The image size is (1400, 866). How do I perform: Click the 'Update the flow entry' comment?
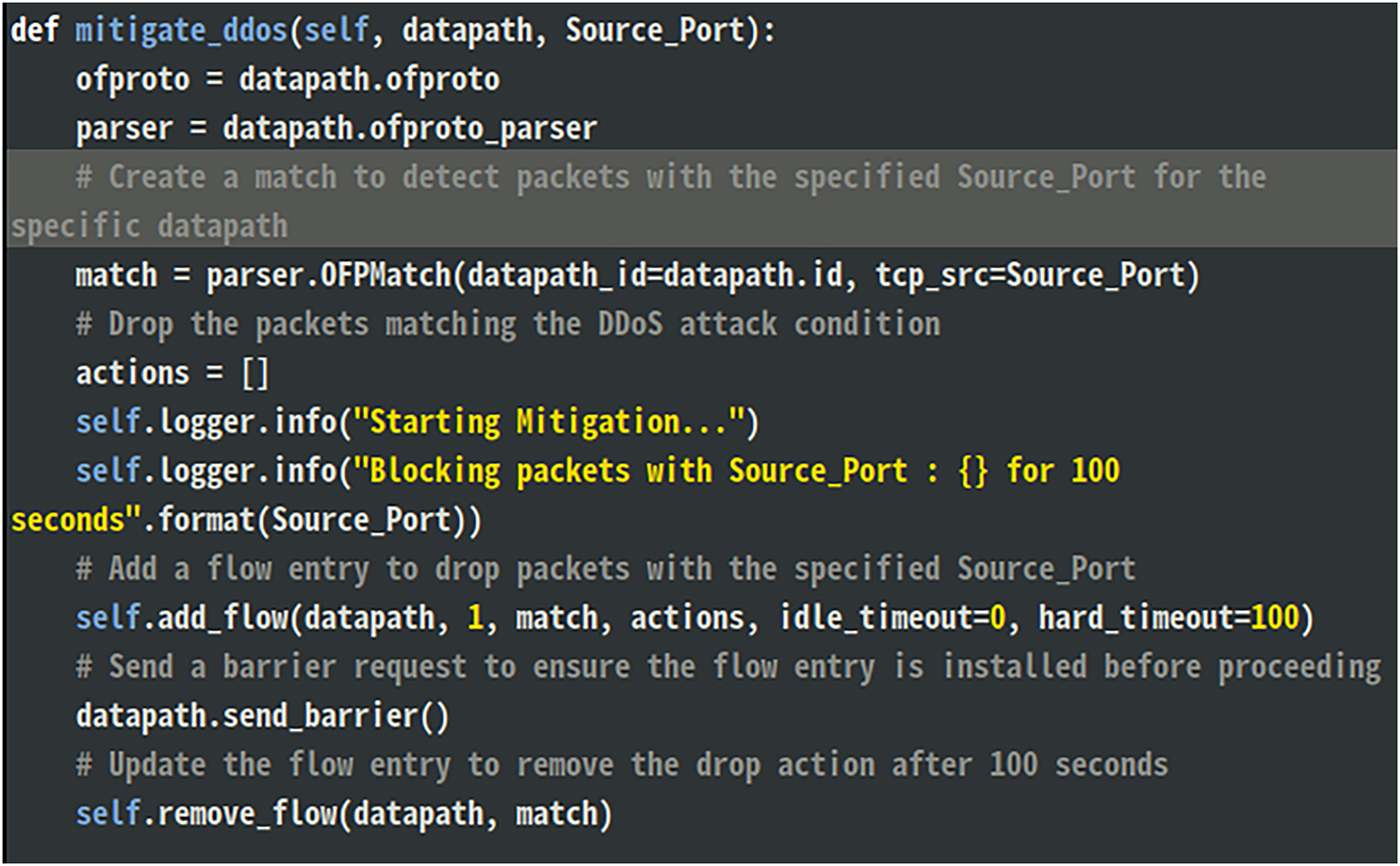(621, 765)
